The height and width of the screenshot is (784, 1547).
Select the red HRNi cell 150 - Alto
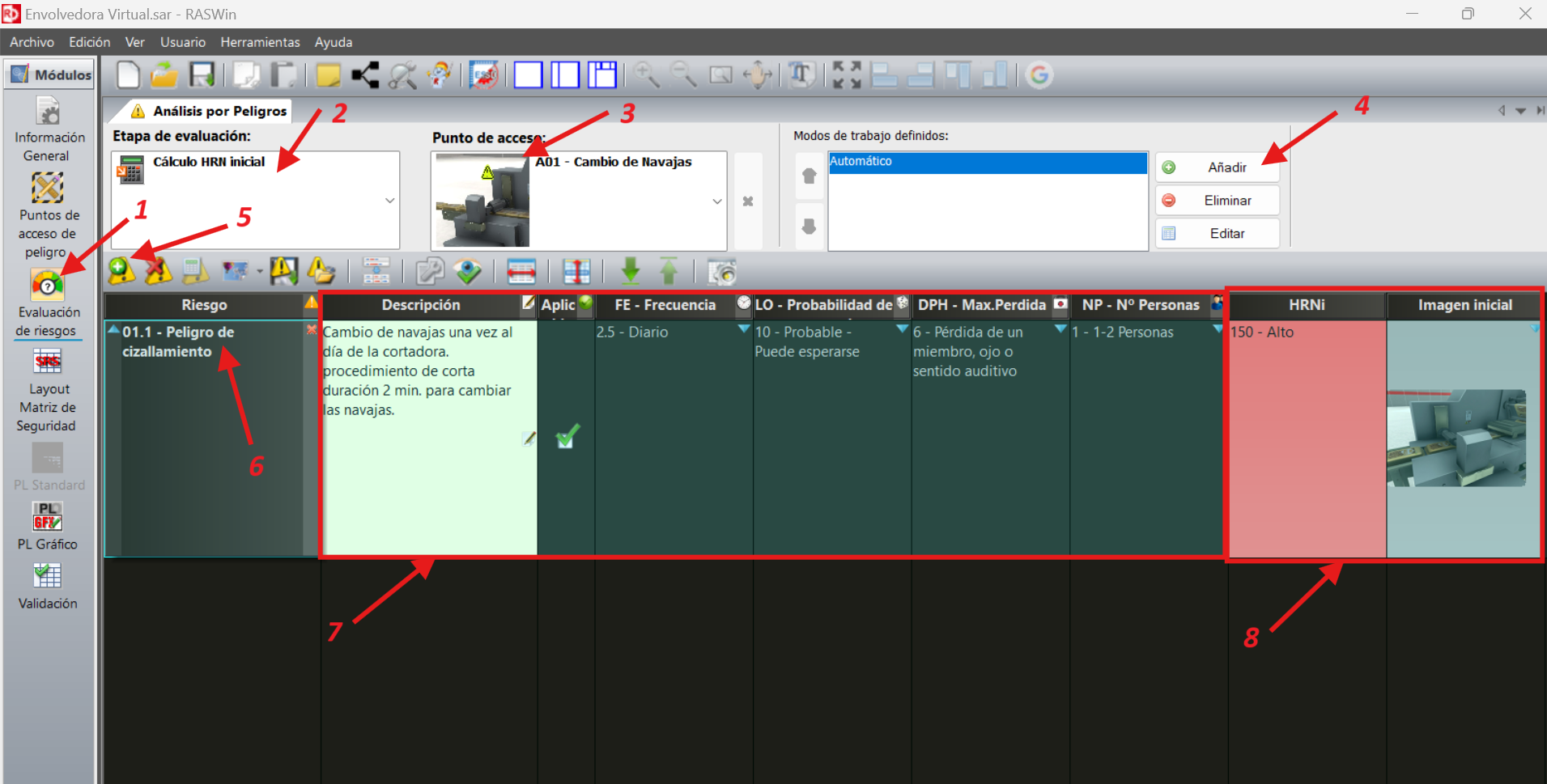(1307, 439)
